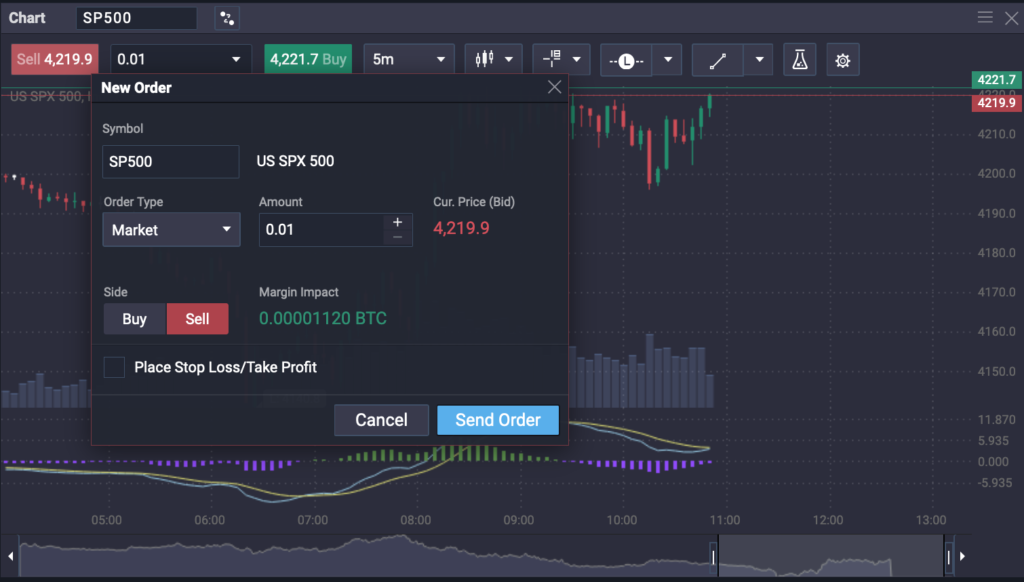Click the Chart menu label

click(27, 17)
